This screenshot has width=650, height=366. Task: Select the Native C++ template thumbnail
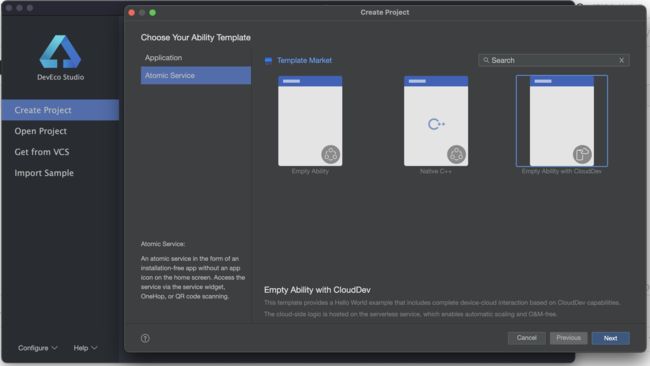pos(436,121)
